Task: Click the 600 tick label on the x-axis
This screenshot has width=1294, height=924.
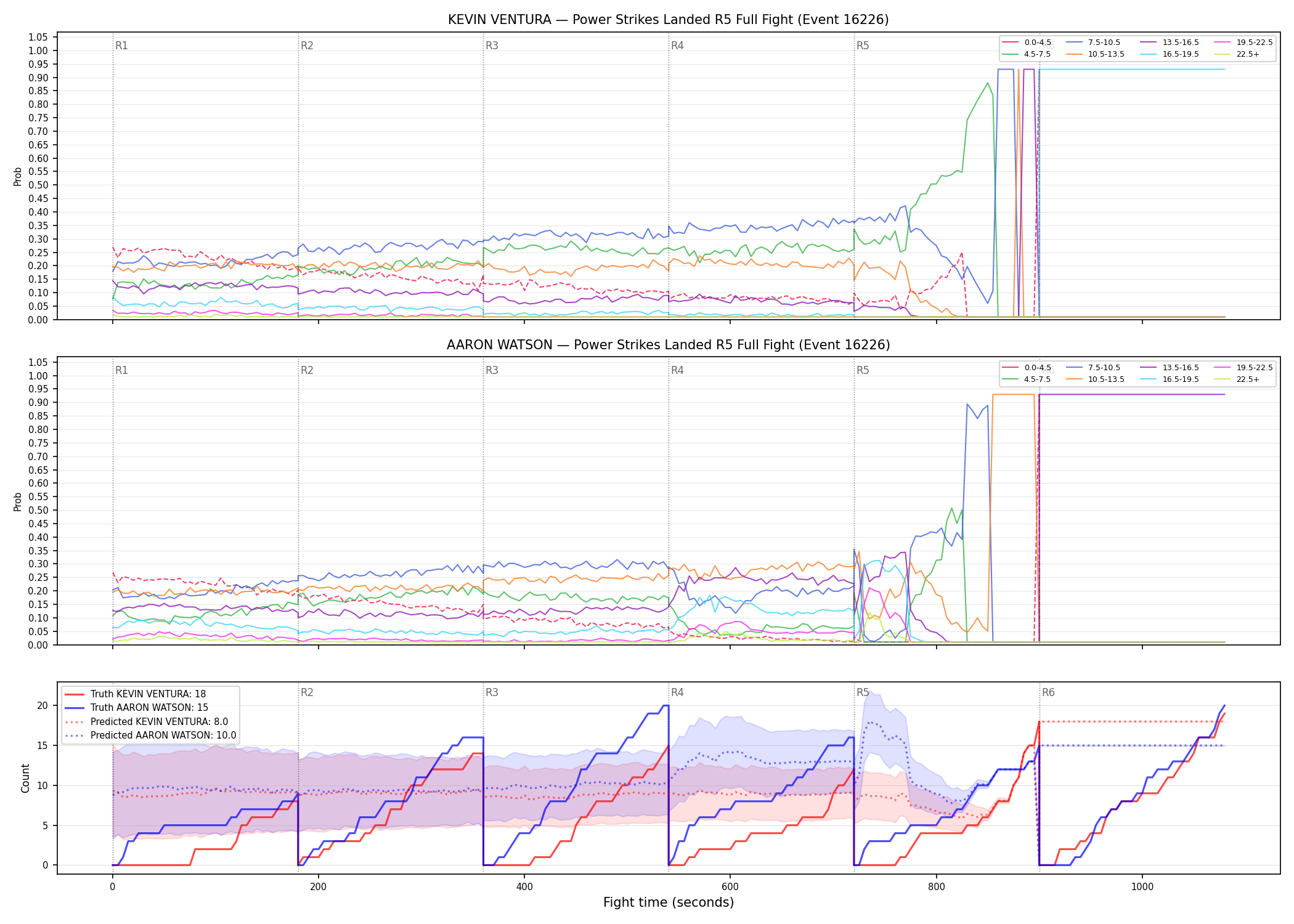Action: coord(730,887)
